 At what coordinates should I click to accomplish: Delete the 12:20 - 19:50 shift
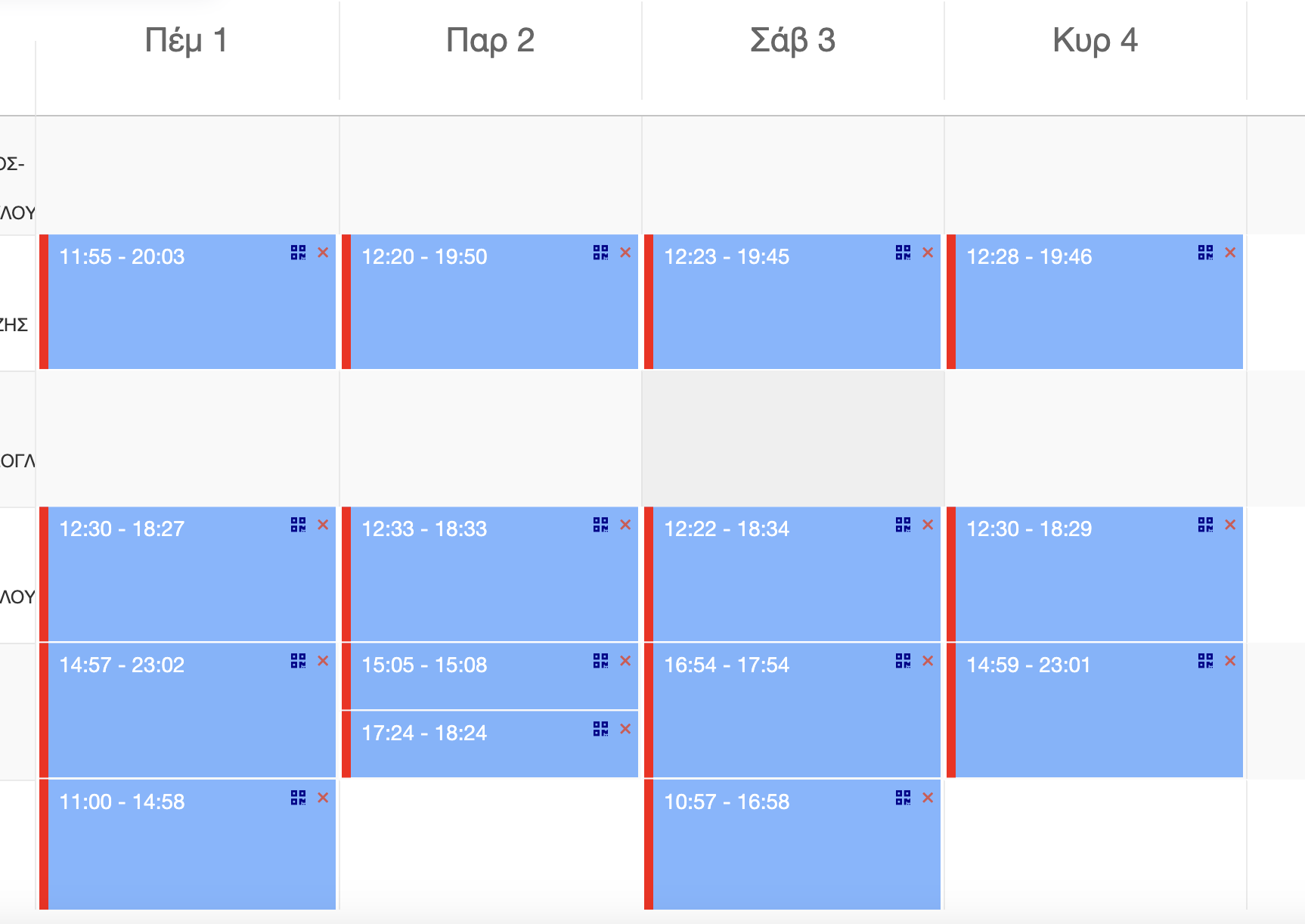point(625,253)
